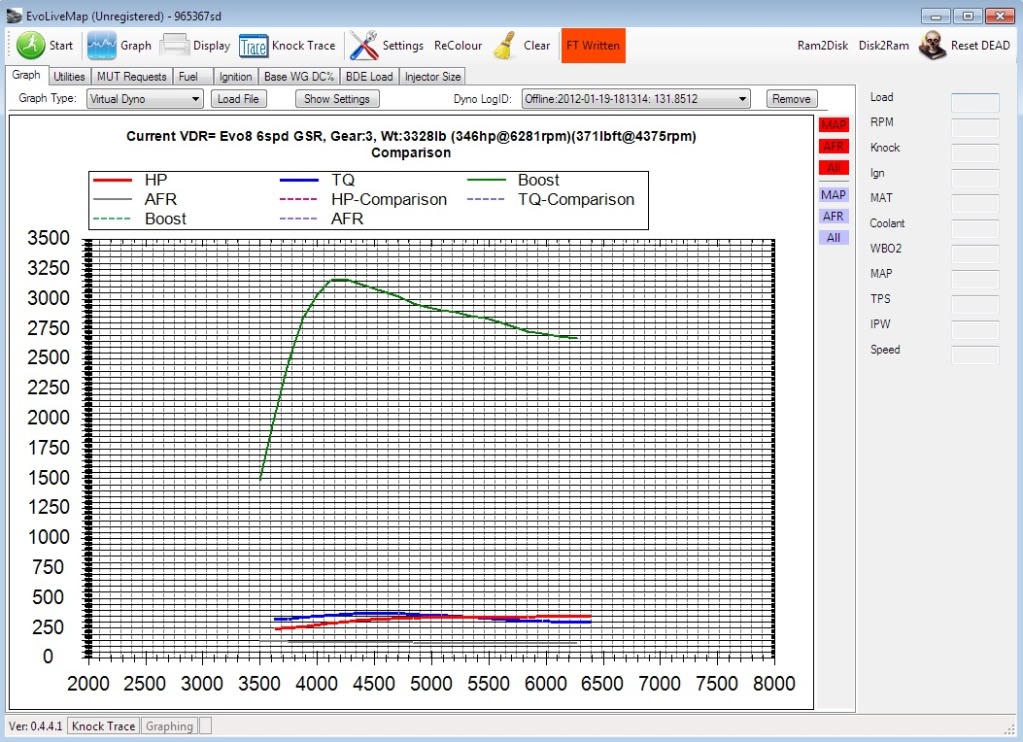
Task: Toggle the purple All comparison button
Action: (833, 238)
